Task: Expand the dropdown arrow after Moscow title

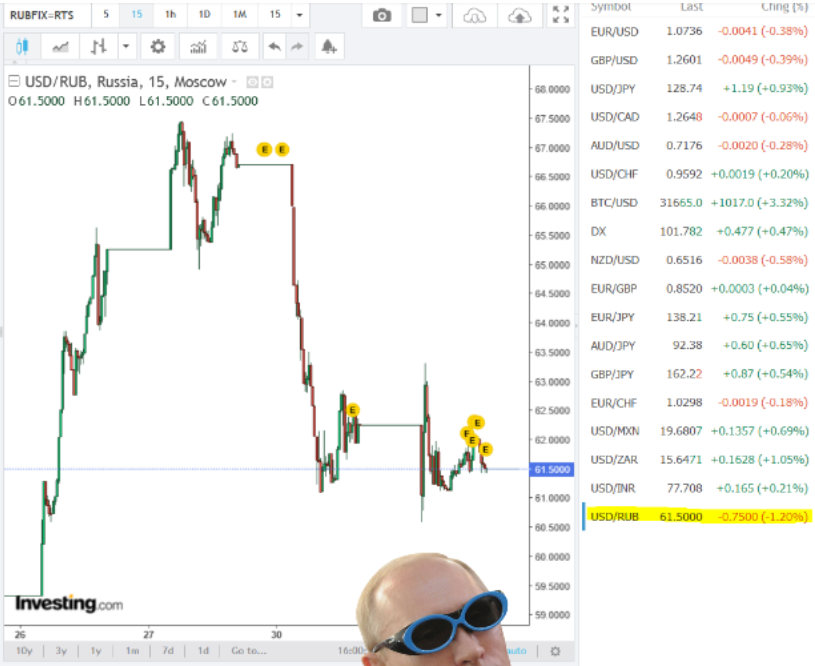Action: [x=234, y=82]
